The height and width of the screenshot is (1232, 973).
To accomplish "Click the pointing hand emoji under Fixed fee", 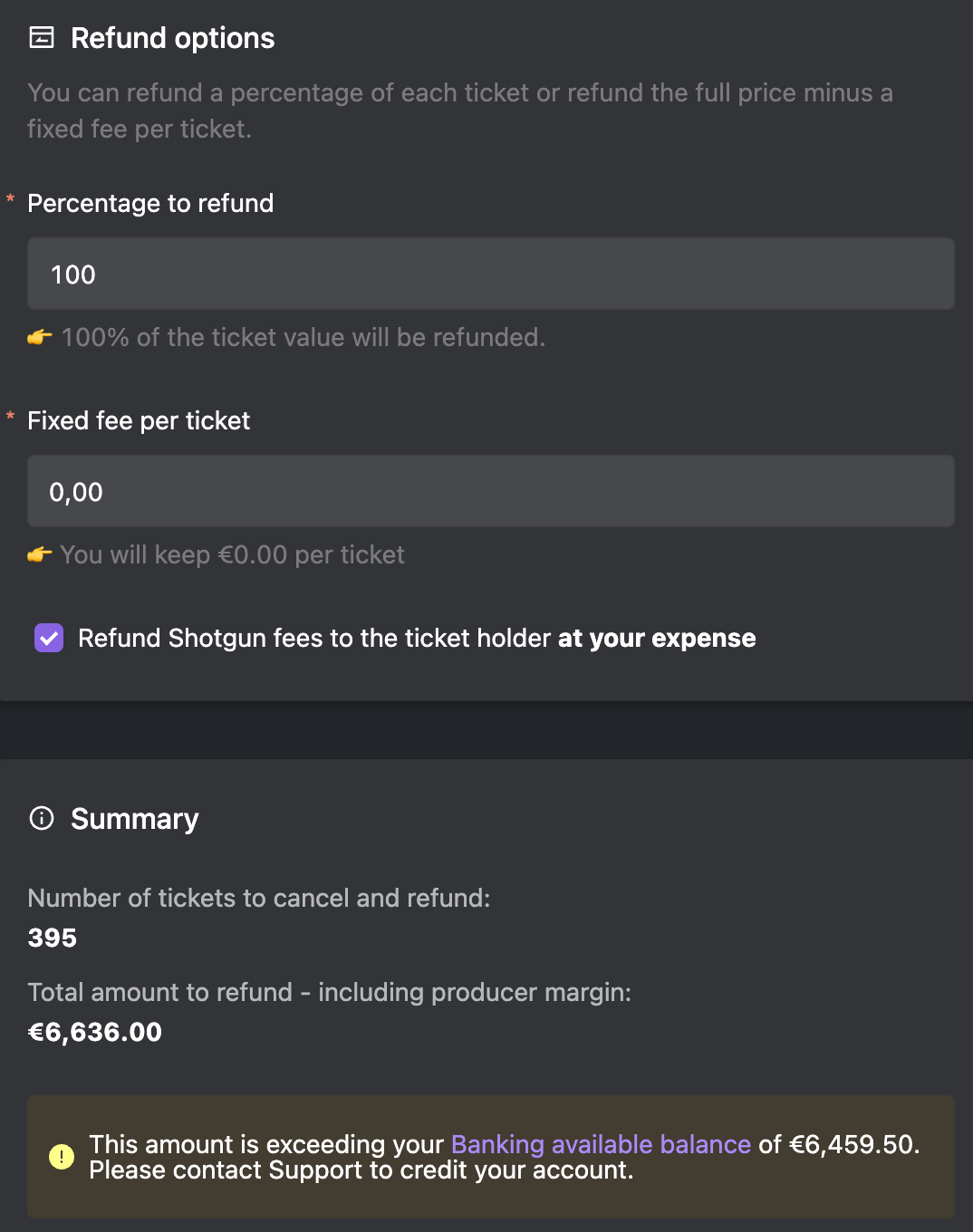I will pyautogui.click(x=40, y=555).
